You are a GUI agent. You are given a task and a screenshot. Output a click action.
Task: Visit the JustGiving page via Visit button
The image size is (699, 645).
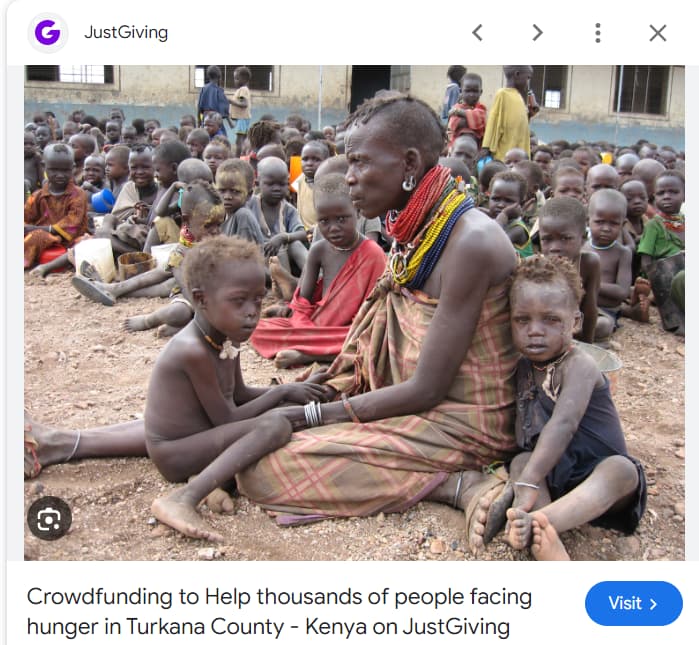click(633, 603)
